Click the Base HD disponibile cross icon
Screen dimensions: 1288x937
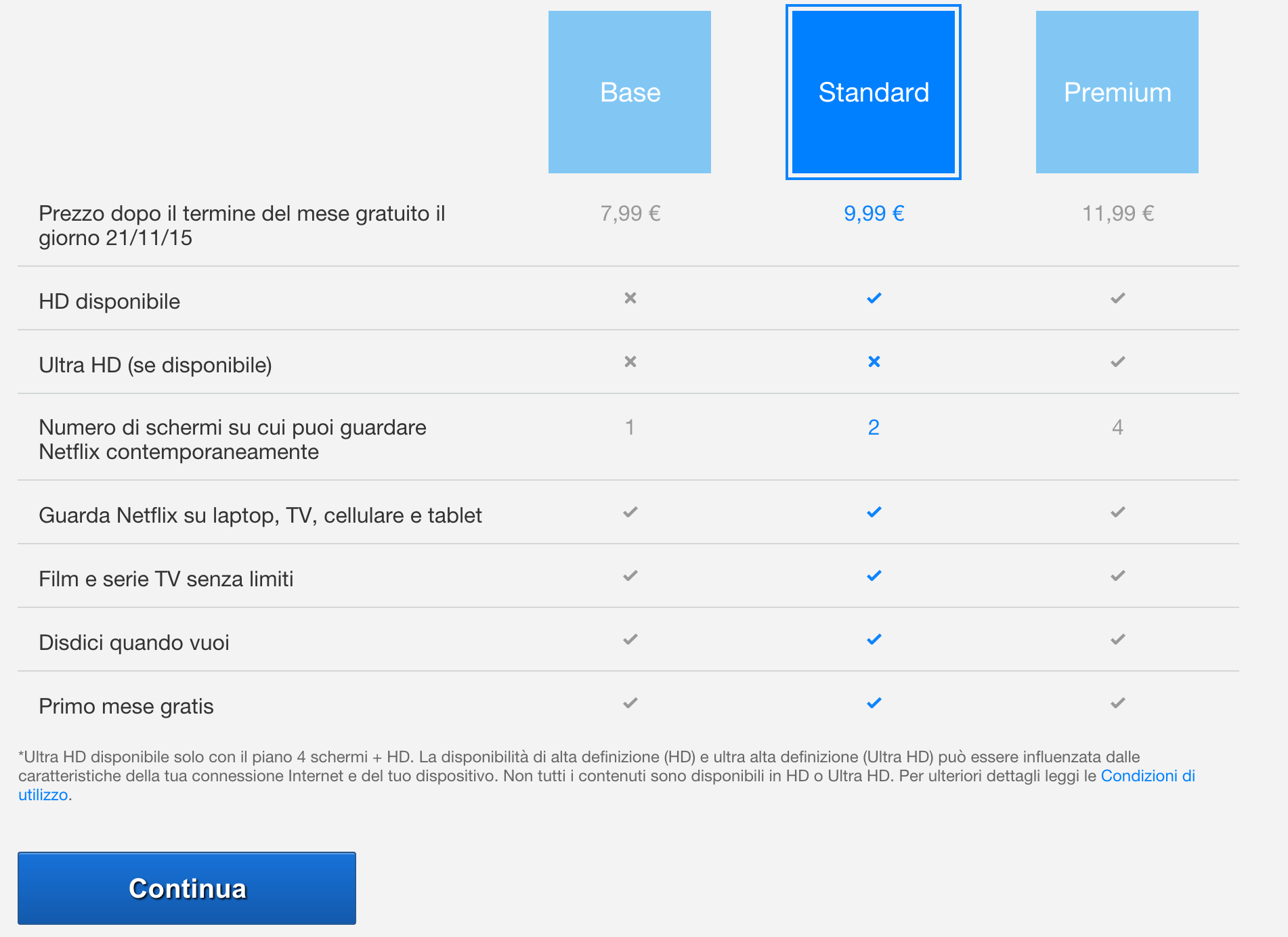[630, 298]
